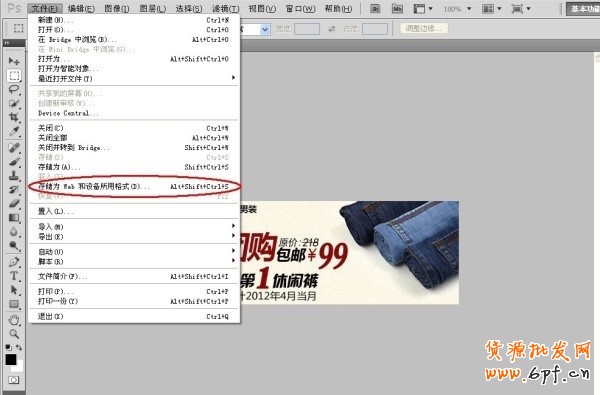Select the Horizontal Type tool
The image size is (600, 395).
14,276
